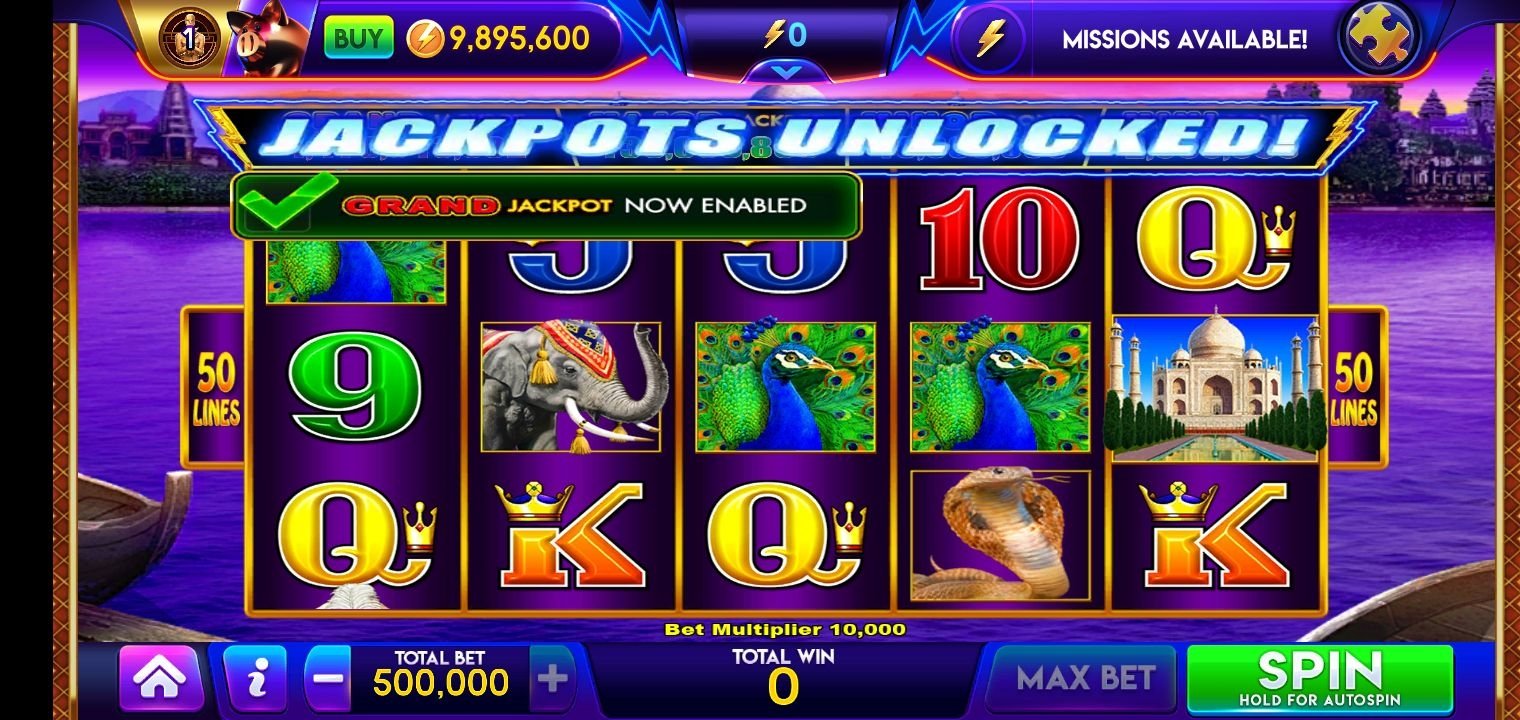Decrease total bet with minus button
Viewport: 1520px width, 720px height.
coord(326,679)
